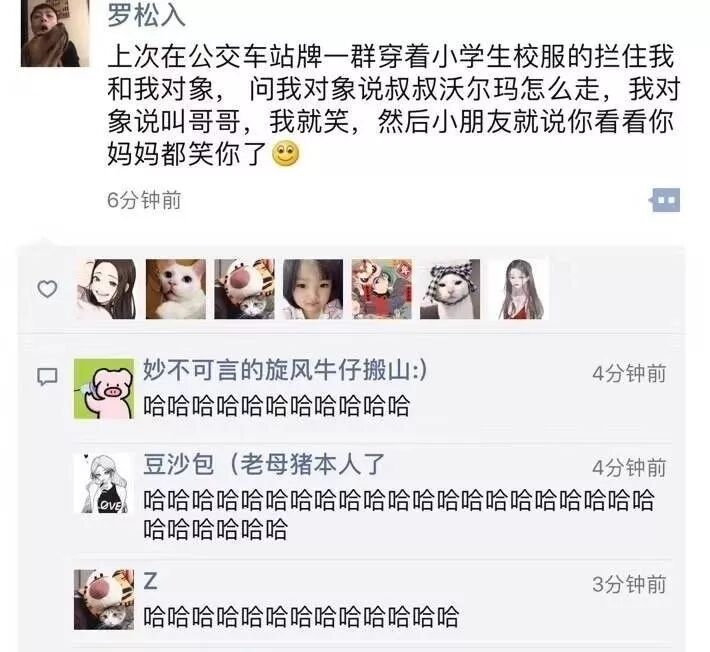Tap the speech bubble comments icon
Image resolution: width=710 pixels, height=652 pixels.
point(47,376)
